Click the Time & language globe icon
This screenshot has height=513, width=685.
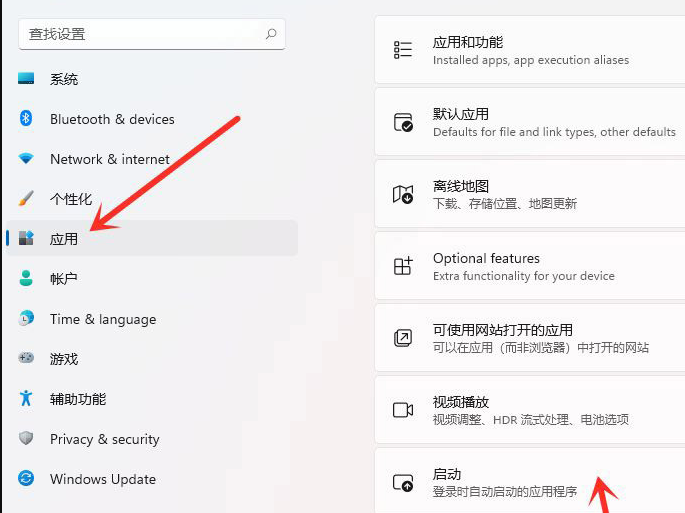point(27,319)
